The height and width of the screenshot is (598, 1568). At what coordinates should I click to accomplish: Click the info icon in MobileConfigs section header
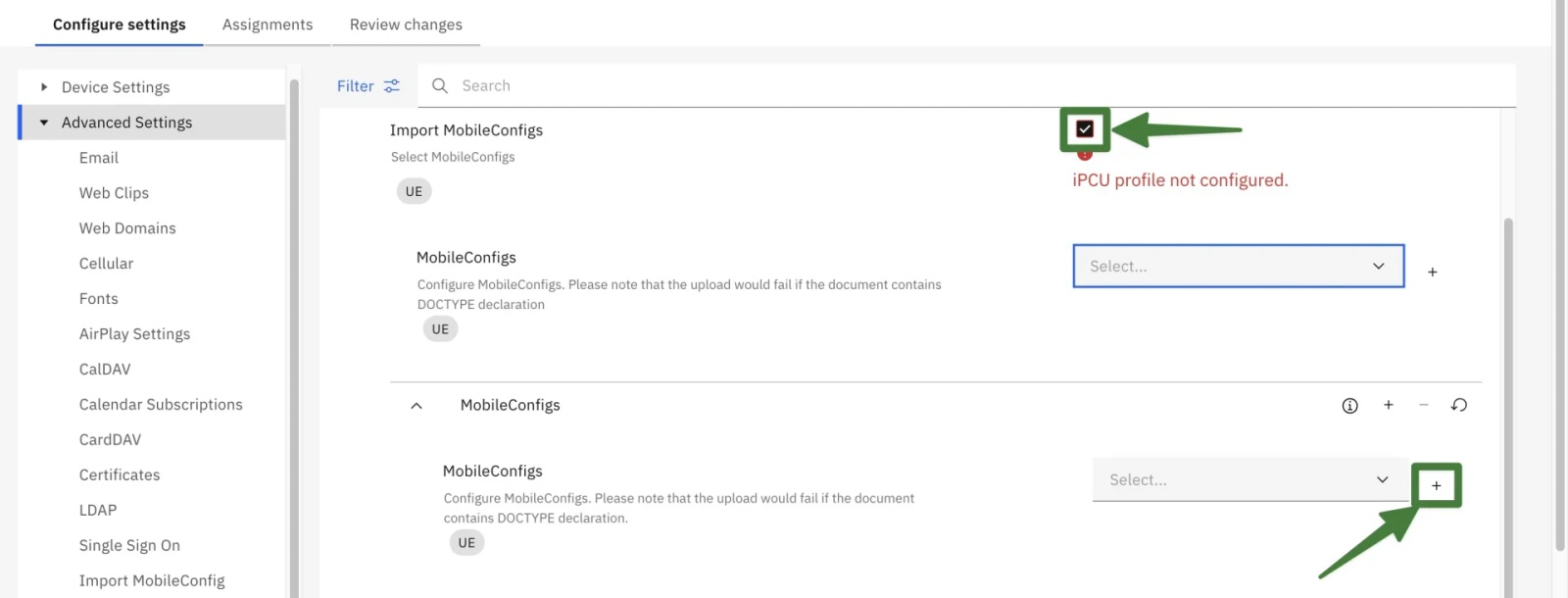(1349, 405)
